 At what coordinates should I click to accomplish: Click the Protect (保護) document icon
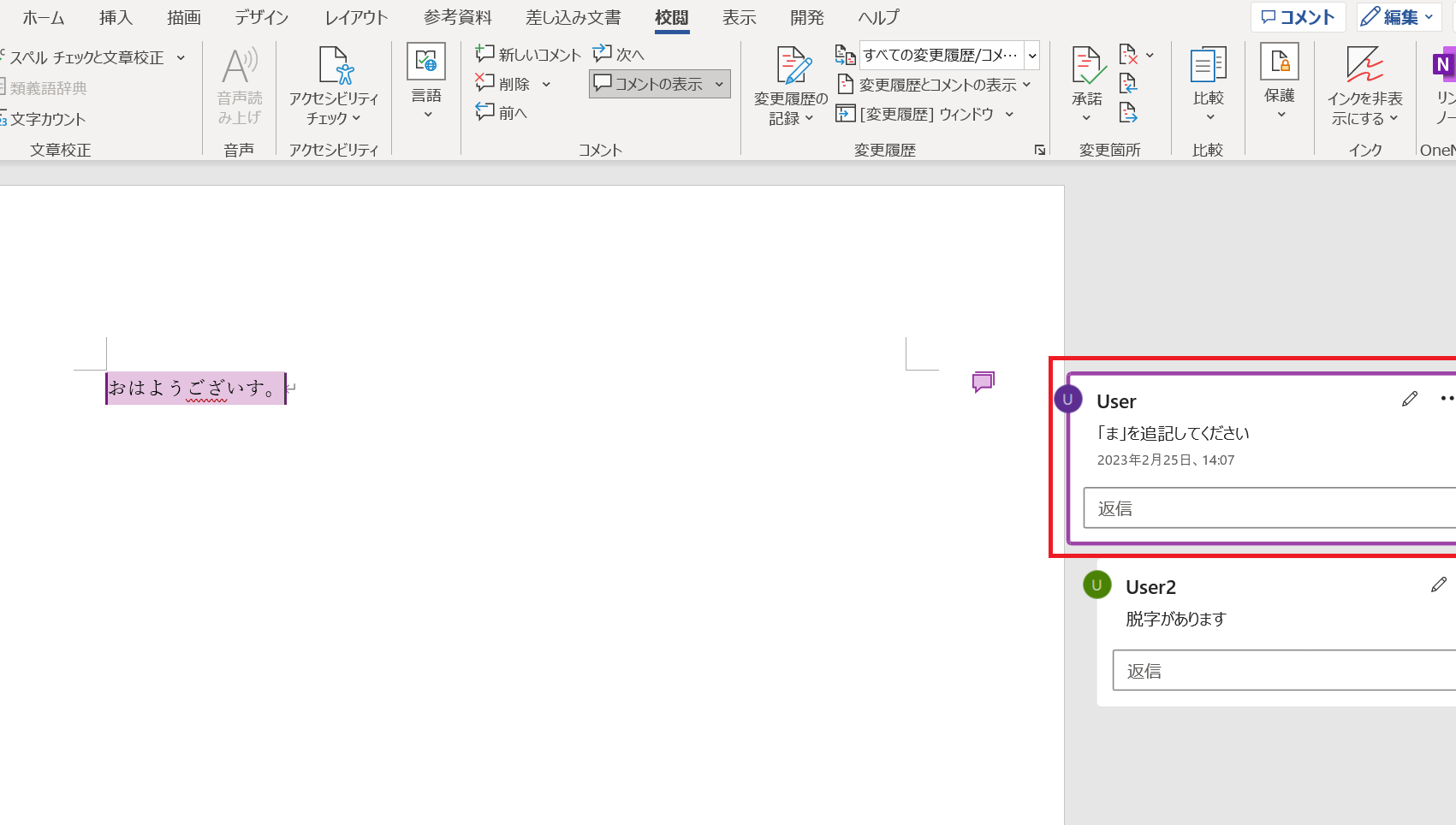[1279, 63]
